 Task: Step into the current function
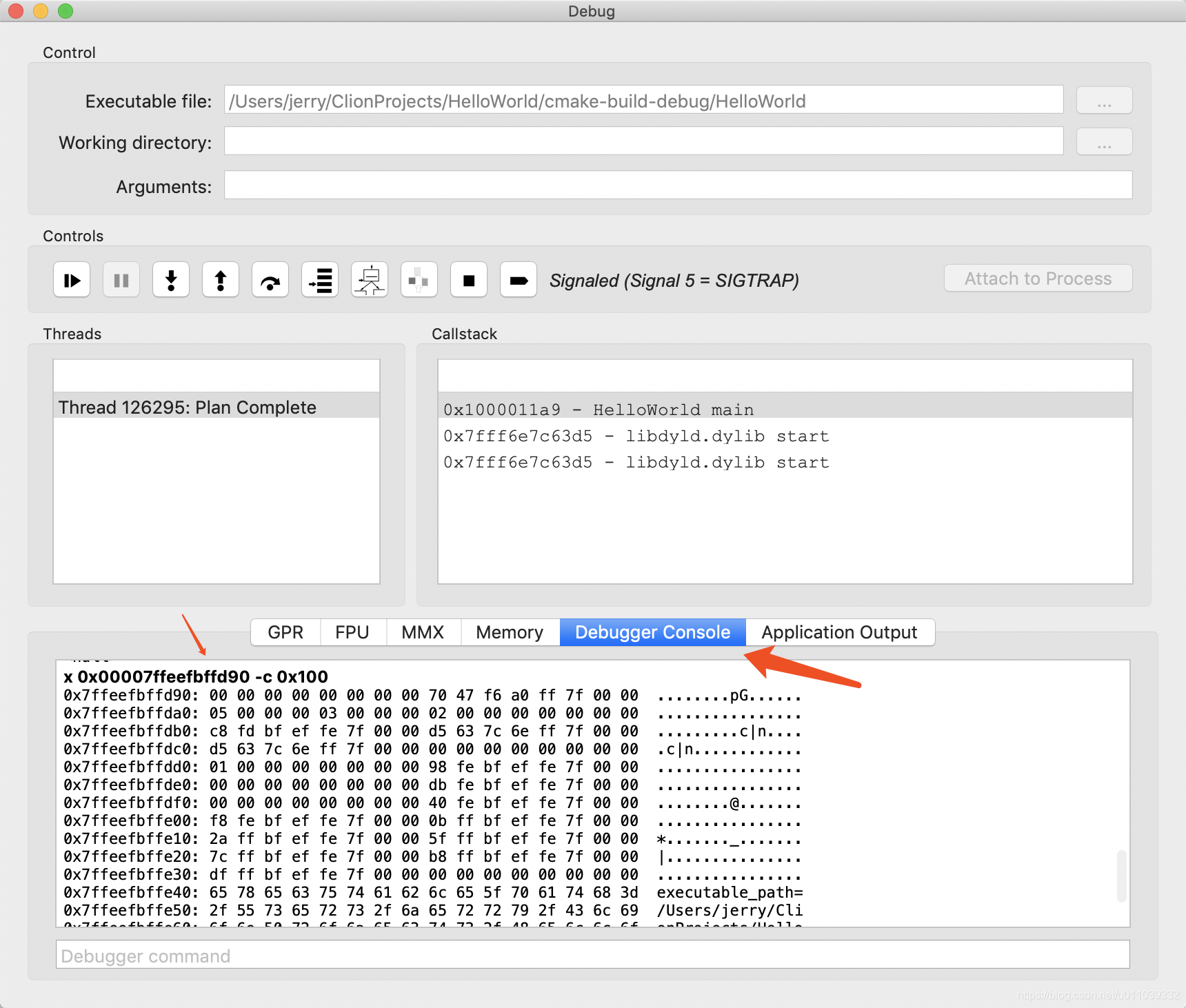(x=171, y=279)
